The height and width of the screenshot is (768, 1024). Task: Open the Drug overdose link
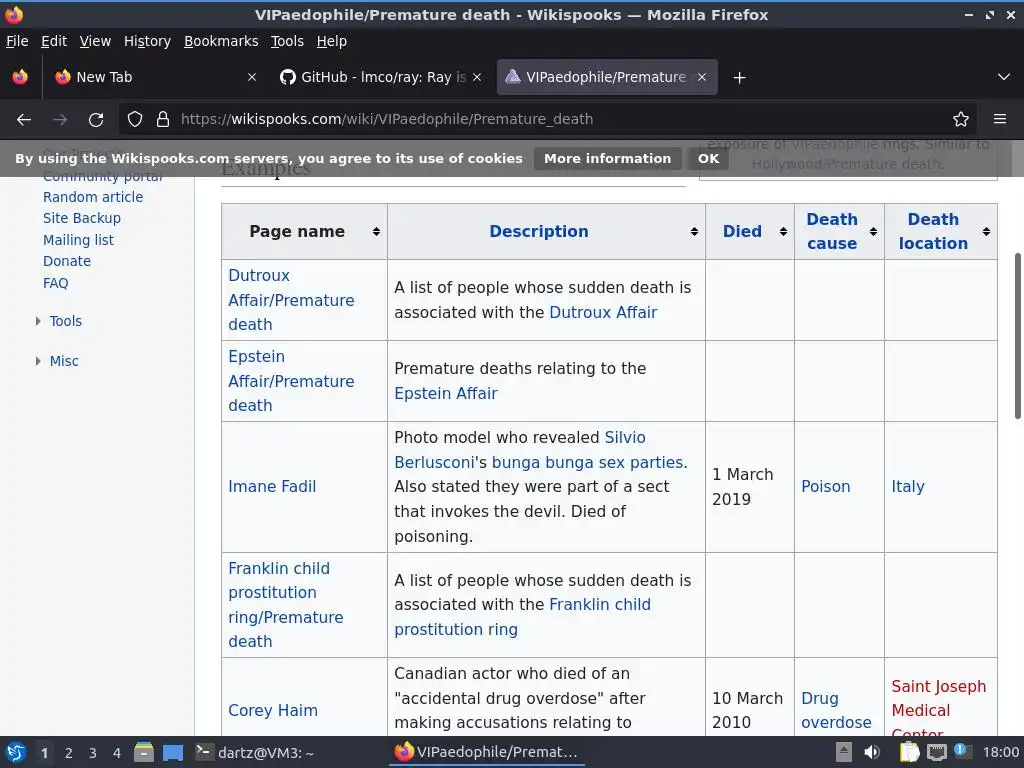[x=836, y=711]
